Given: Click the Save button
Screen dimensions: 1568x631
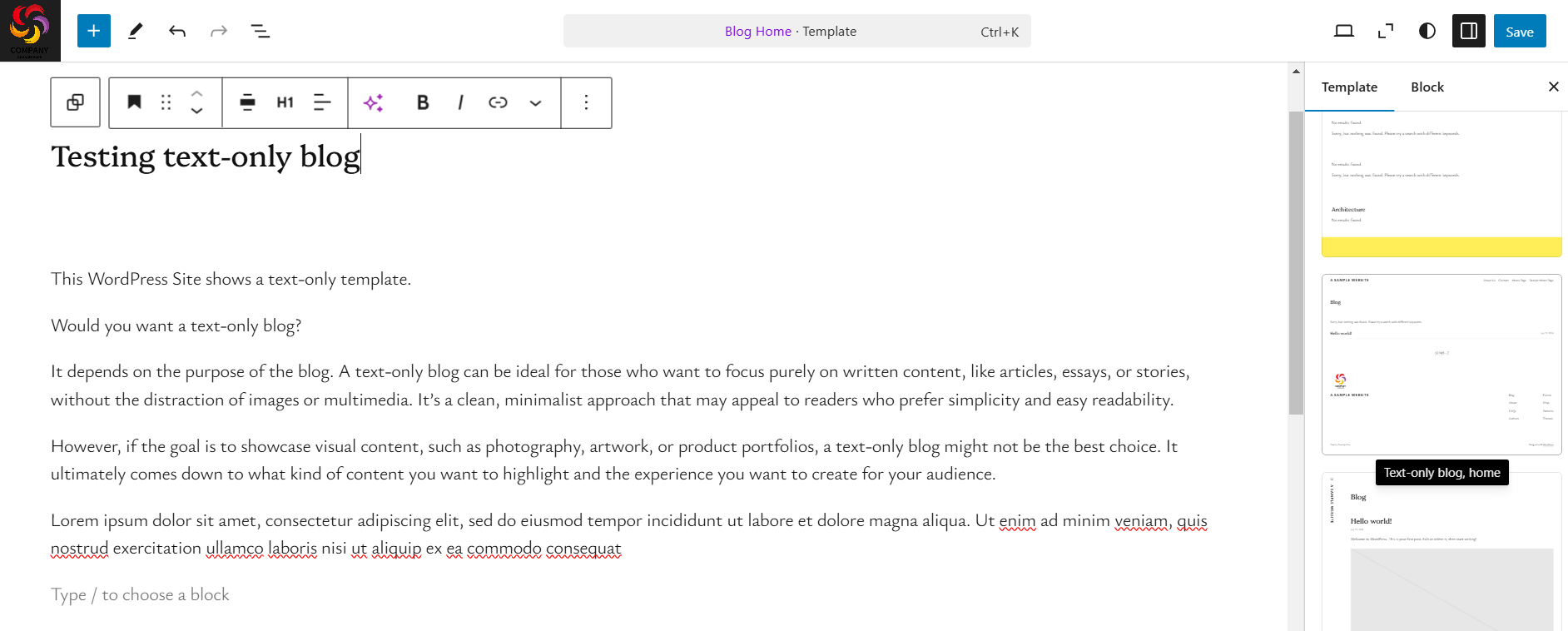Looking at the screenshot, I should tap(1520, 31).
